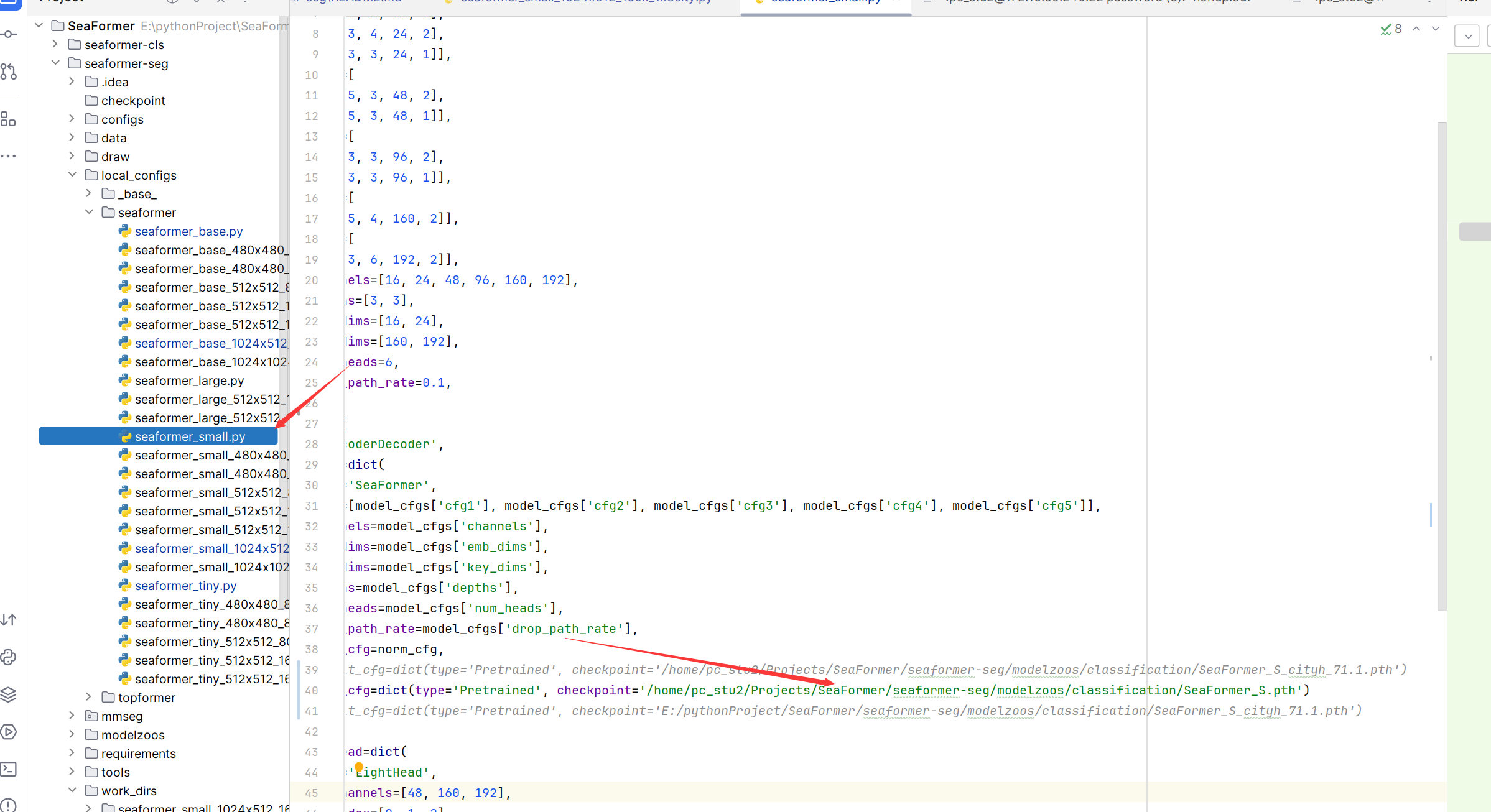The width and height of the screenshot is (1491, 812).
Task: Click the editor vertical scrollbar thumb
Action: (x=1441, y=367)
